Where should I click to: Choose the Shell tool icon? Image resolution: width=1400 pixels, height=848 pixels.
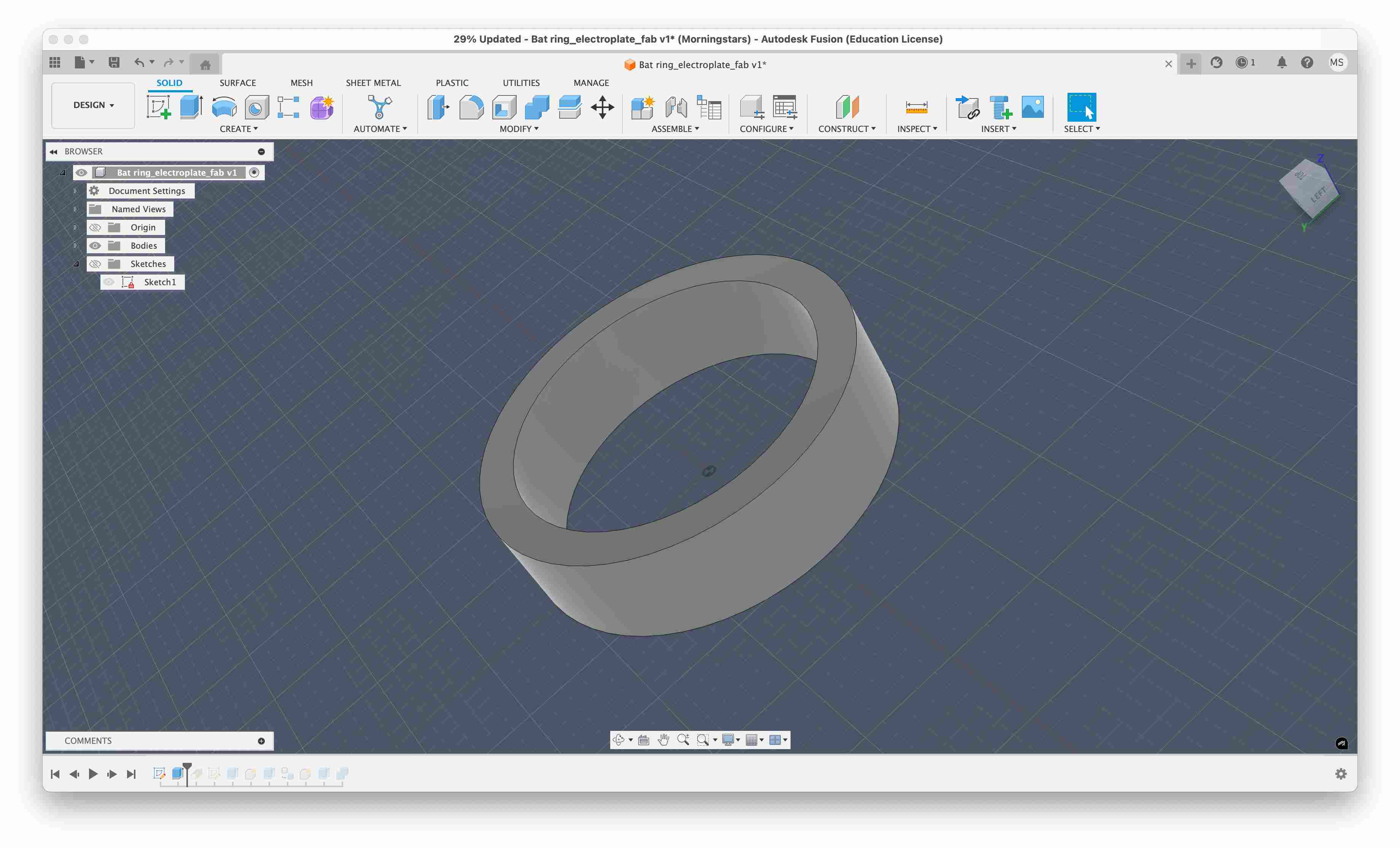[x=504, y=107]
